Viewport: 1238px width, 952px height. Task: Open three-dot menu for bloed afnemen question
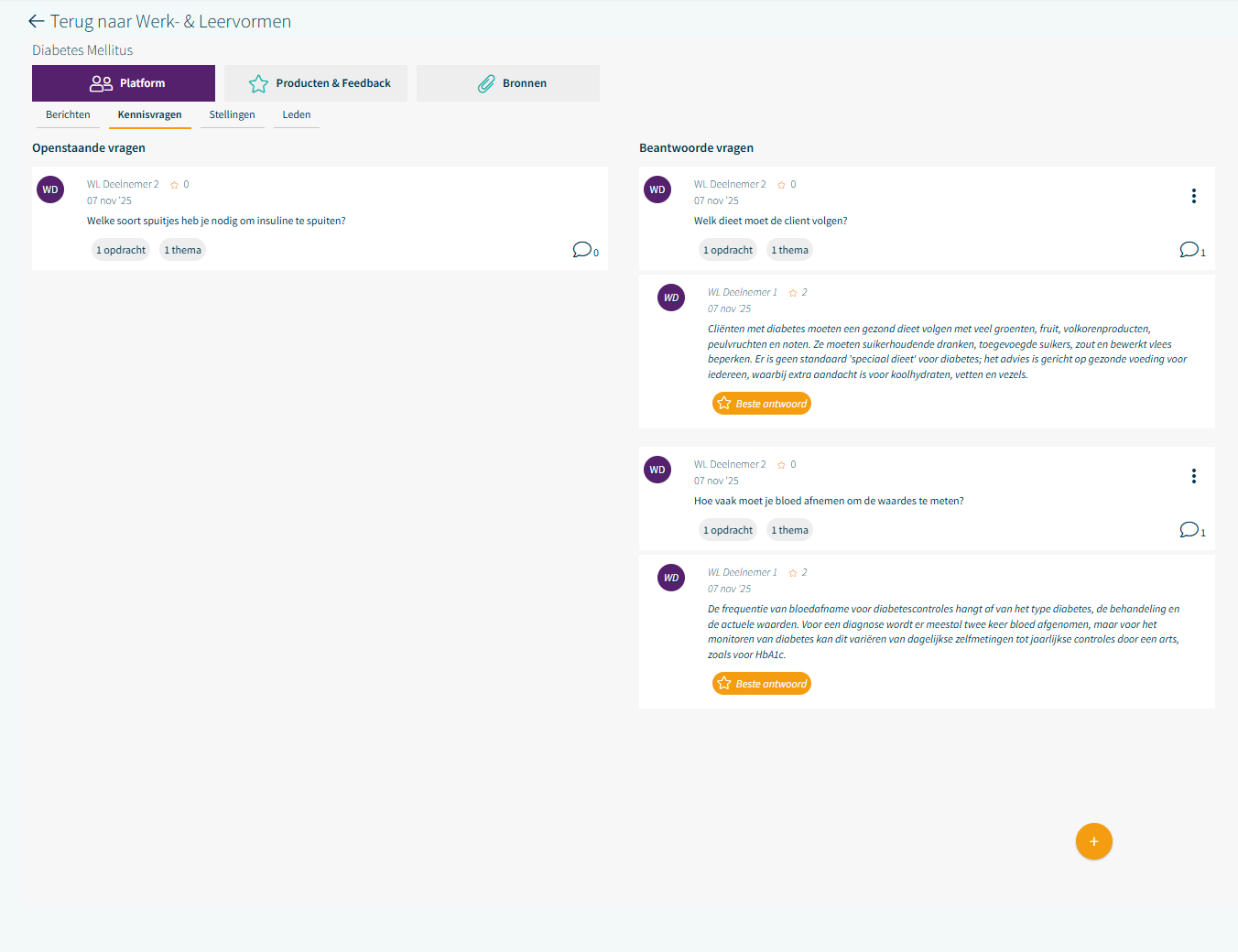coord(1193,476)
